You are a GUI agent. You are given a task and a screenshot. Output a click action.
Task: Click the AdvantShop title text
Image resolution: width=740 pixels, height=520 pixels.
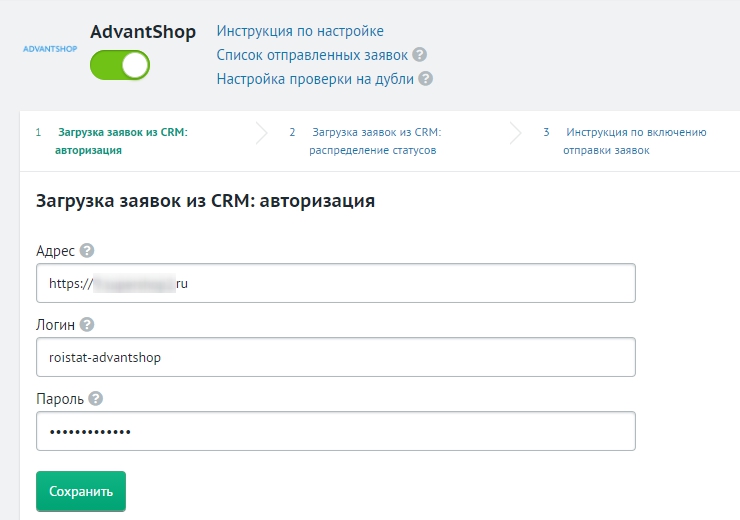tap(143, 32)
